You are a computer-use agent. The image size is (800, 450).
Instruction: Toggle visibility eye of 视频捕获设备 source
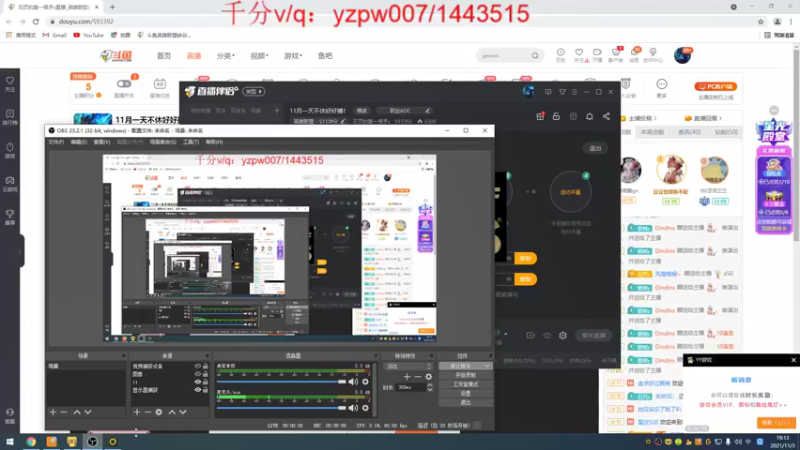197,366
